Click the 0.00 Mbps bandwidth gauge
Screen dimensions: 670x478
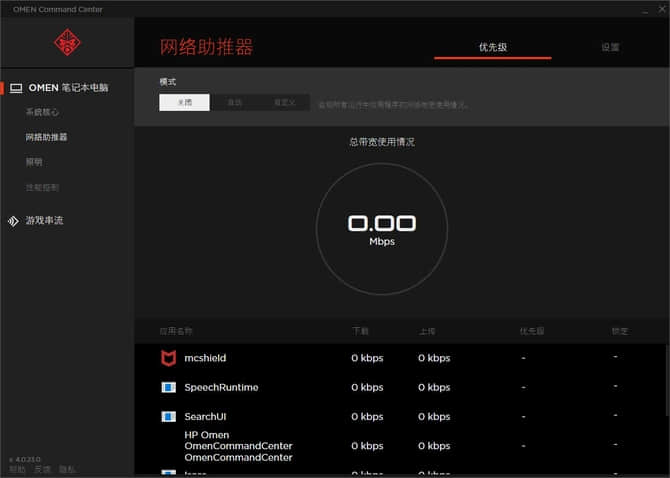point(382,229)
